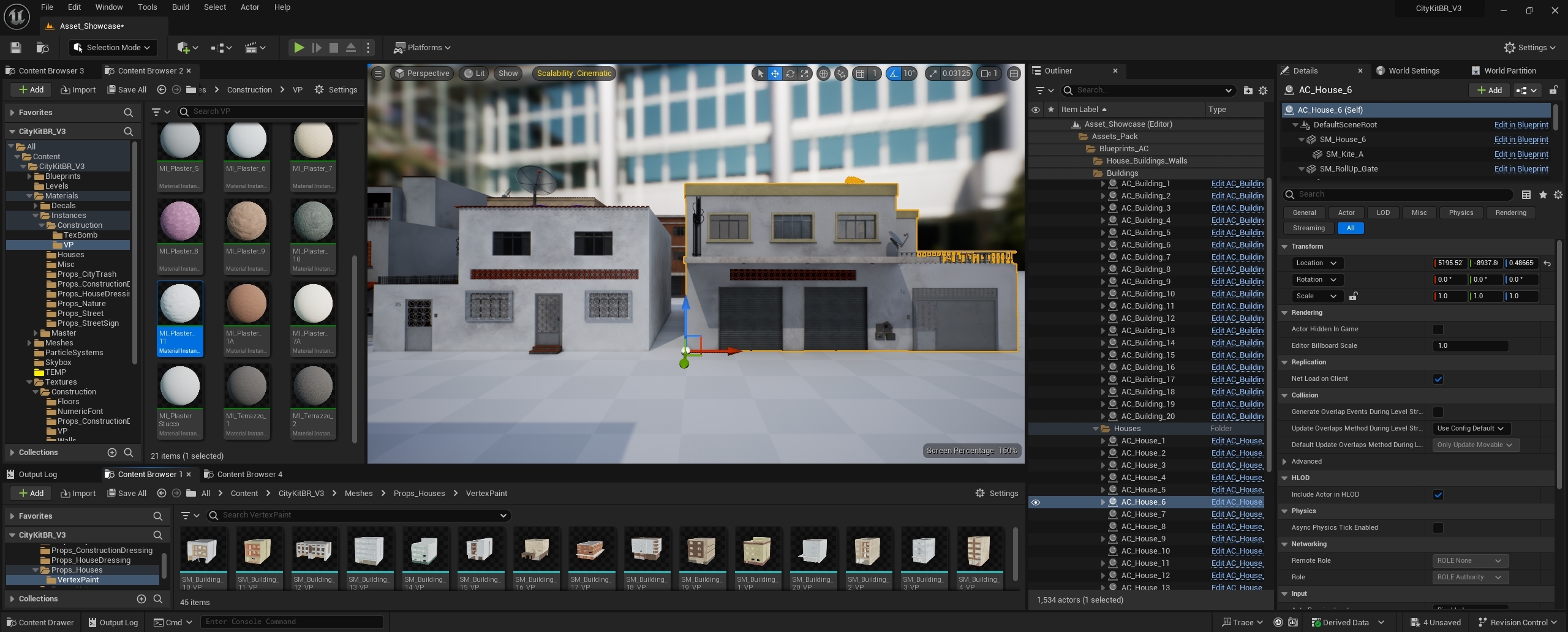The width and height of the screenshot is (1568, 632).
Task: Toggle the world/local coordinate system globe icon
Action: (823, 73)
